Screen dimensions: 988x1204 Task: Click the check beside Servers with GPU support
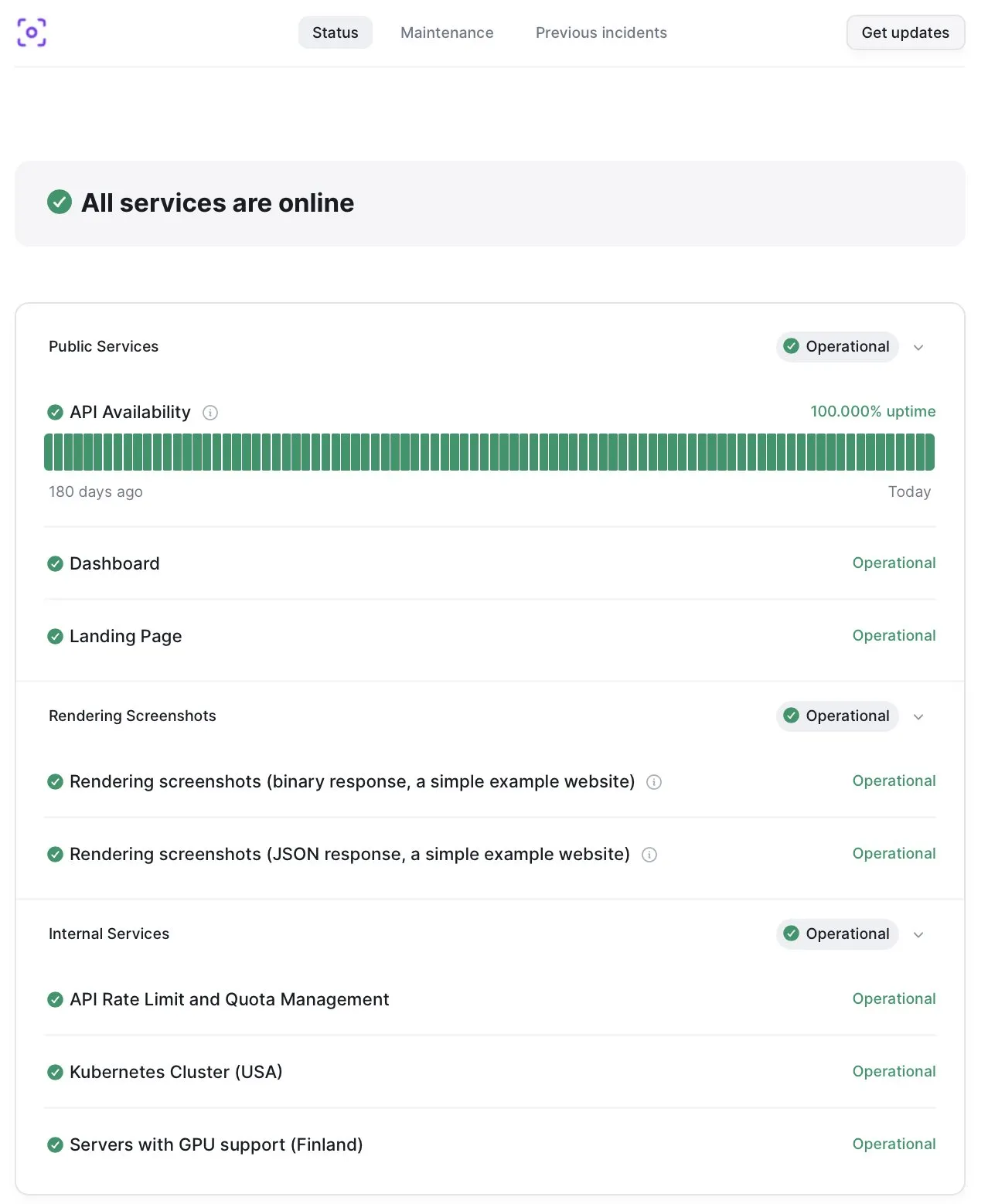pyautogui.click(x=55, y=1144)
